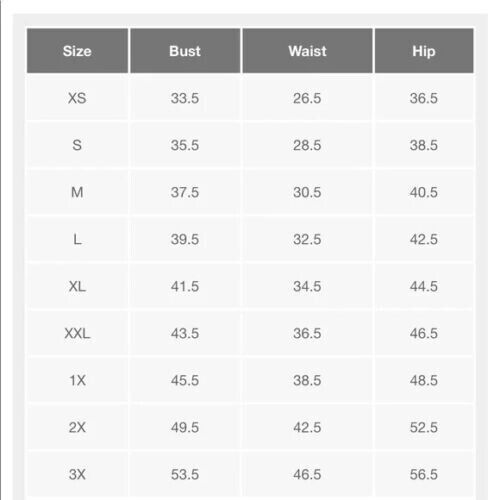
Task: Select the 1X size row label
Action: point(77,380)
